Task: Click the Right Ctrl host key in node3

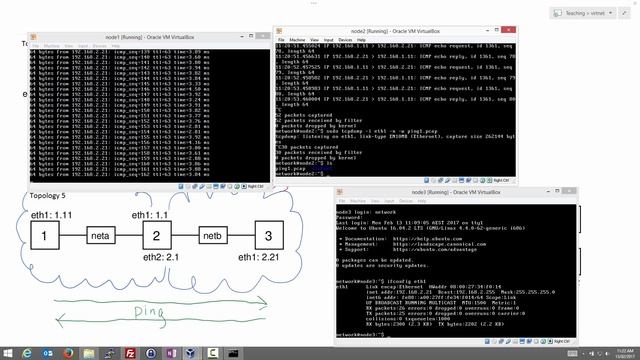Action: (x=562, y=341)
